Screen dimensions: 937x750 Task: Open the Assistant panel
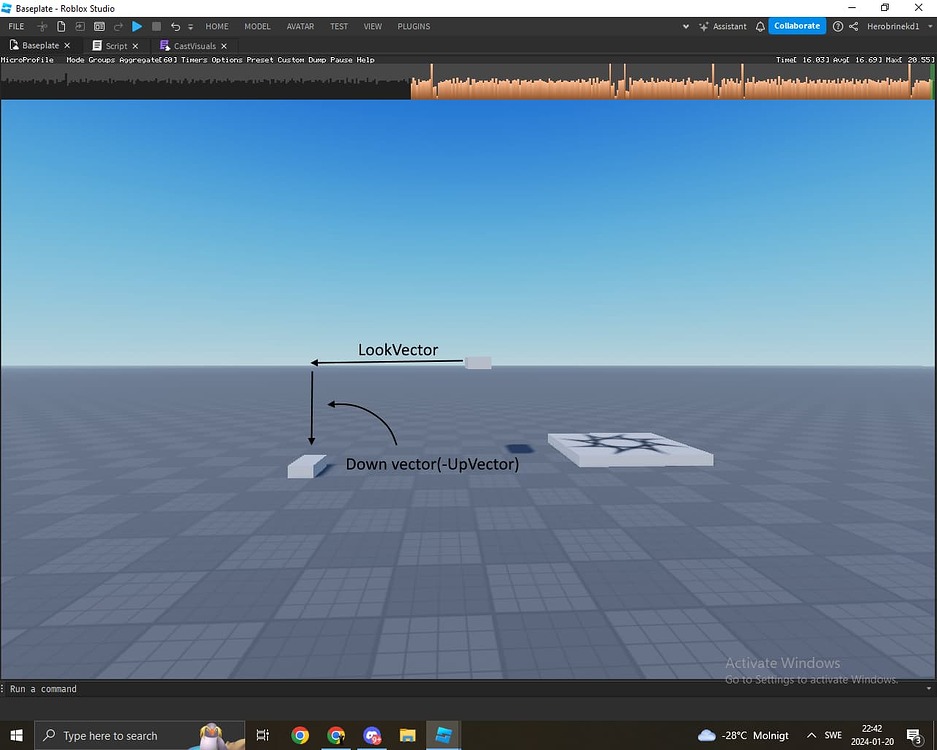coord(723,26)
